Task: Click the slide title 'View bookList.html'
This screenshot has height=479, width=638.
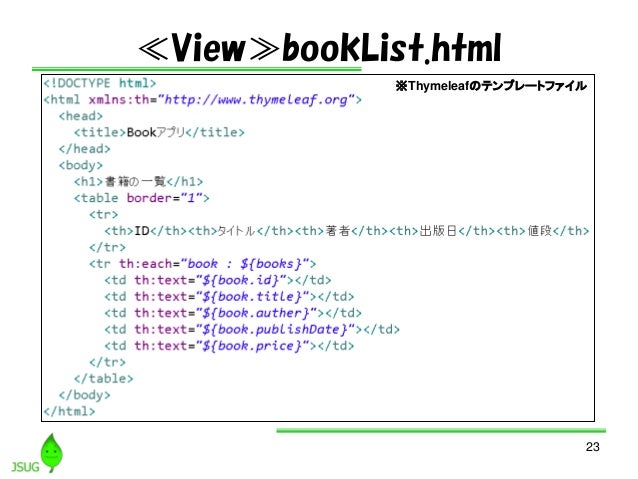Action: [x=320, y=48]
